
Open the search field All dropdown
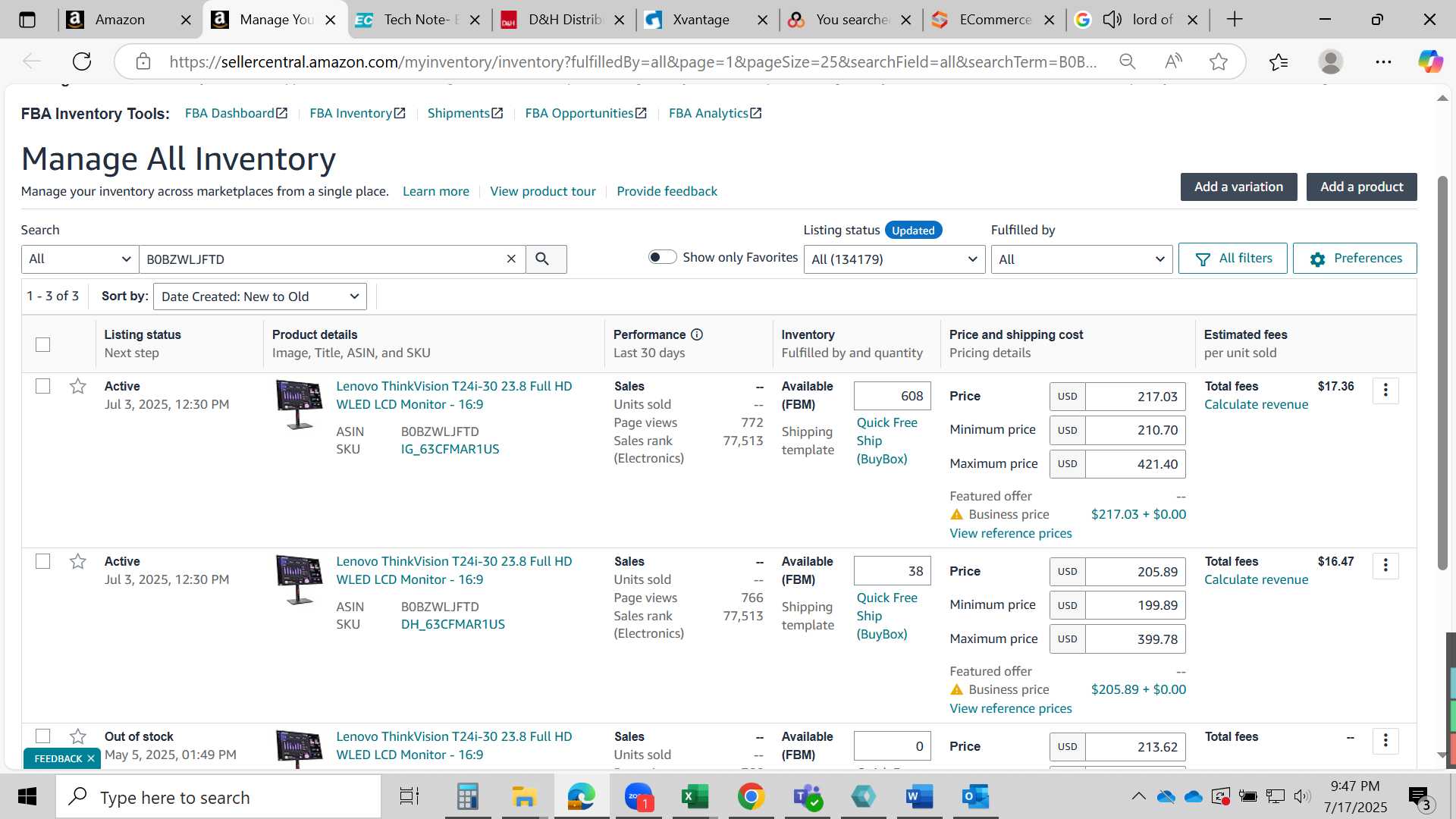(80, 259)
